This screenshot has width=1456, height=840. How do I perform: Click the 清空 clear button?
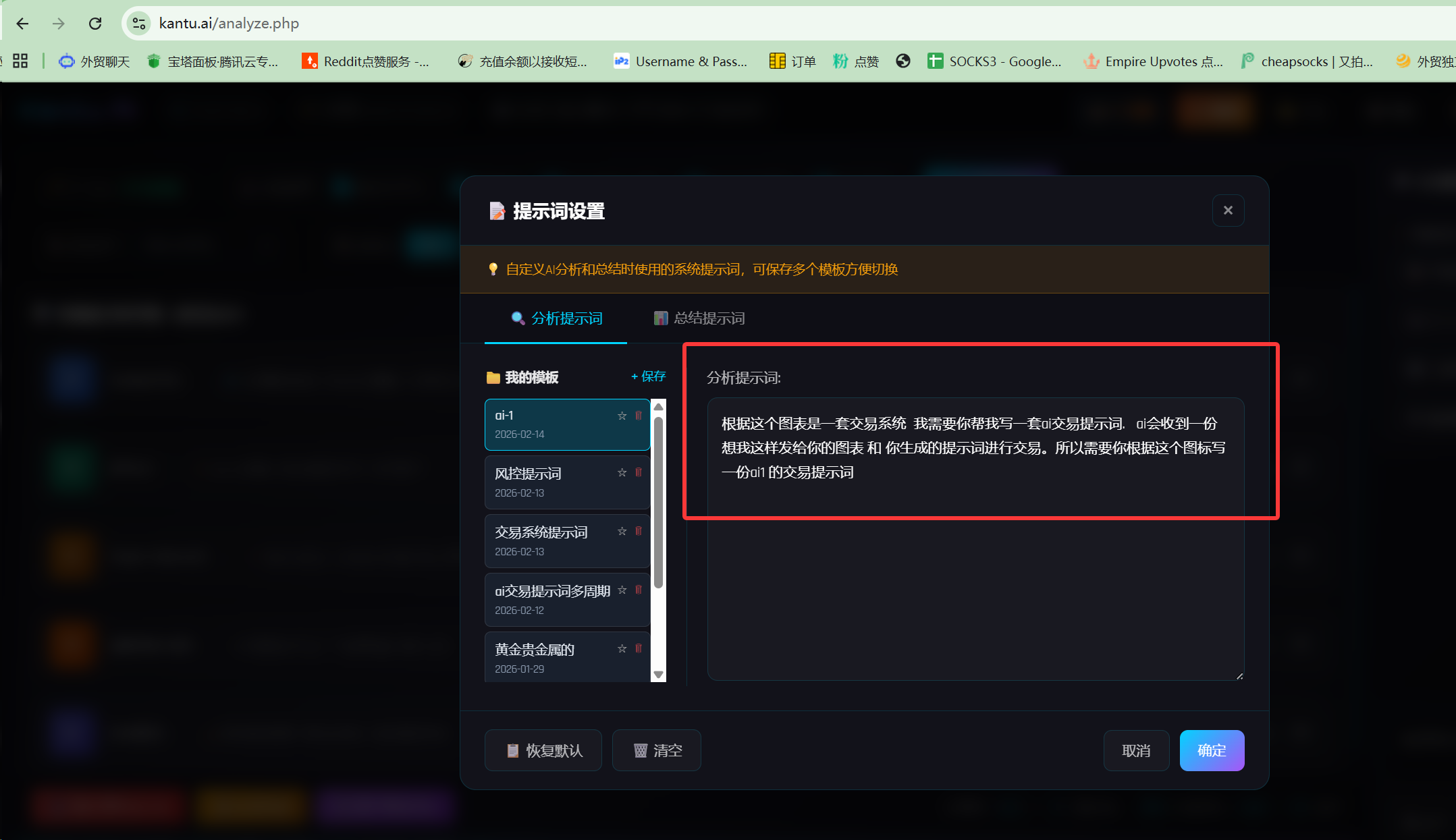pos(657,750)
